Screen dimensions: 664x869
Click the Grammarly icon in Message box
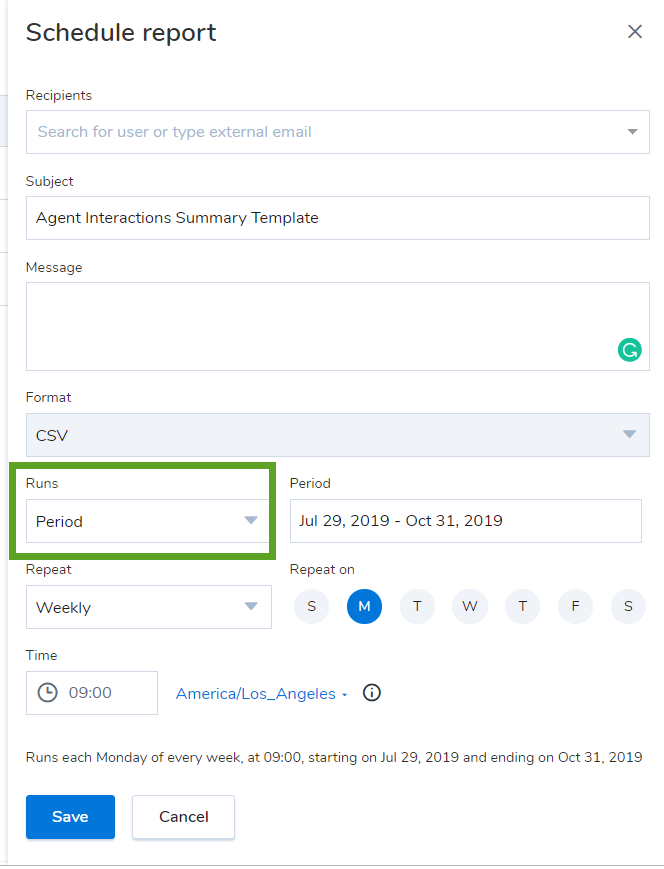point(629,350)
